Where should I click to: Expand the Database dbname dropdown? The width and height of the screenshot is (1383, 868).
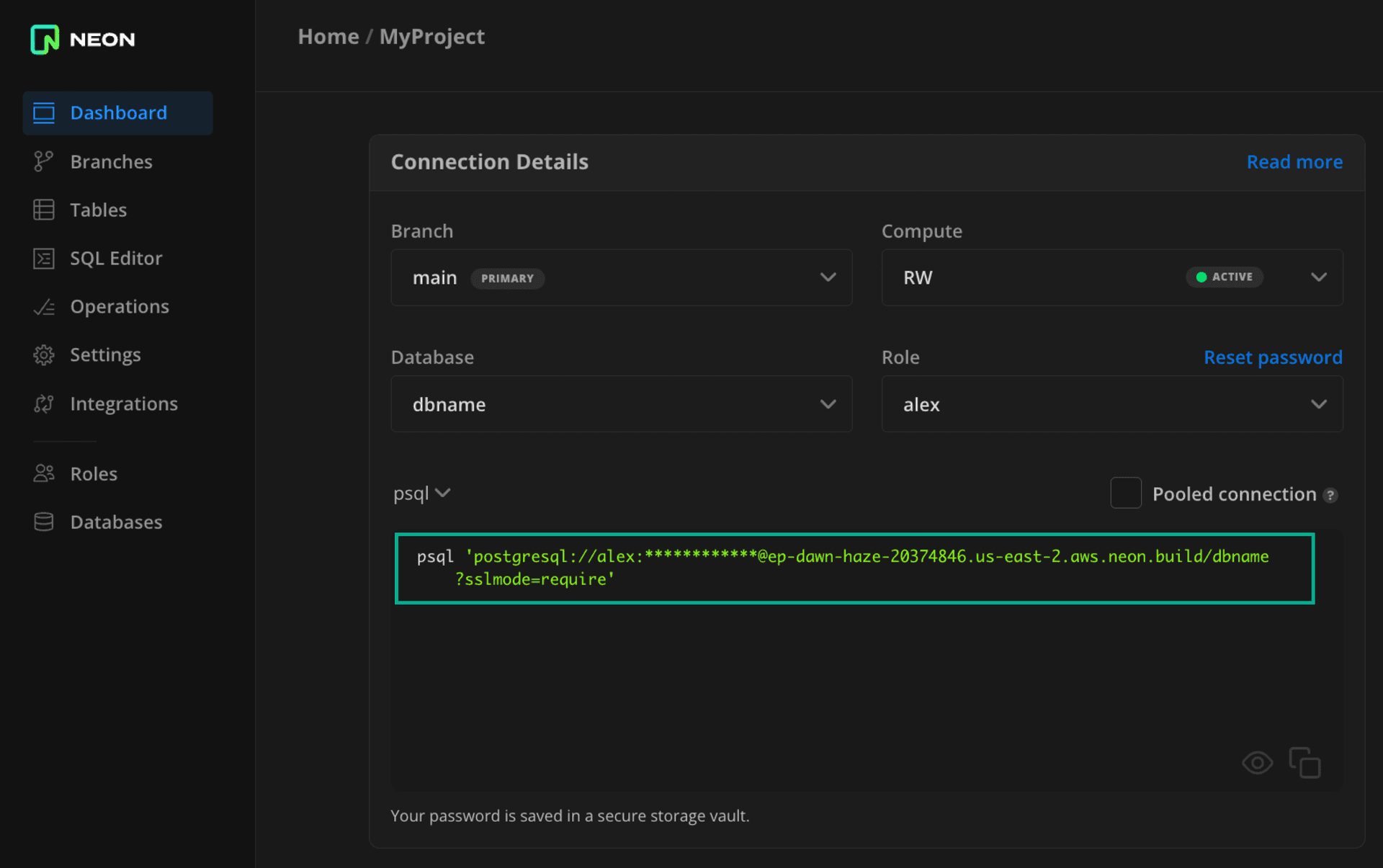point(828,404)
